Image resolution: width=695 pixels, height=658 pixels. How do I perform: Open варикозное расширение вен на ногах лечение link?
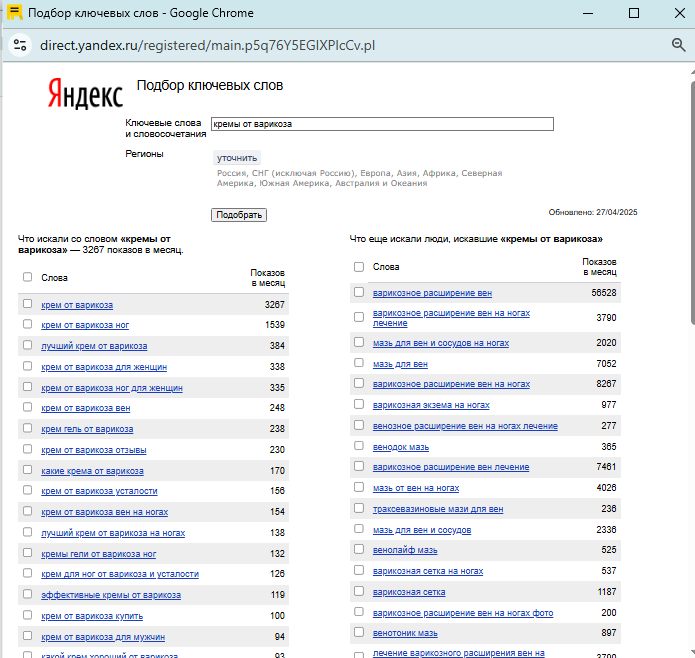451,318
